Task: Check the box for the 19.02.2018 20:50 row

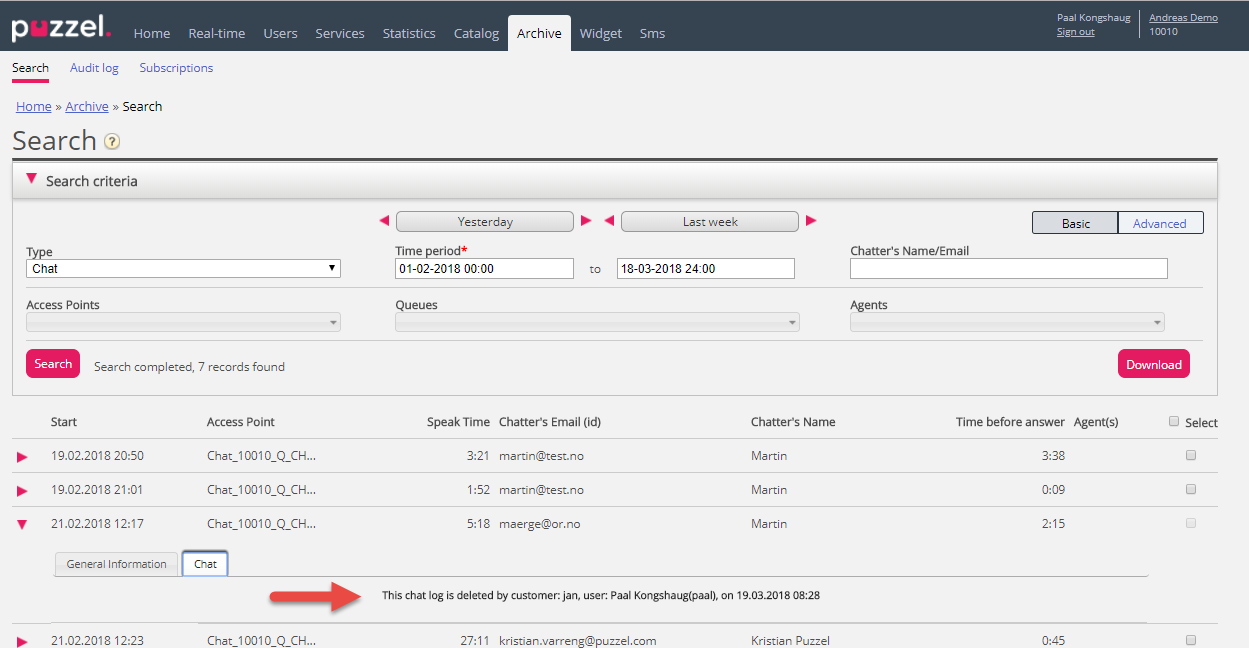Action: pos(1190,456)
